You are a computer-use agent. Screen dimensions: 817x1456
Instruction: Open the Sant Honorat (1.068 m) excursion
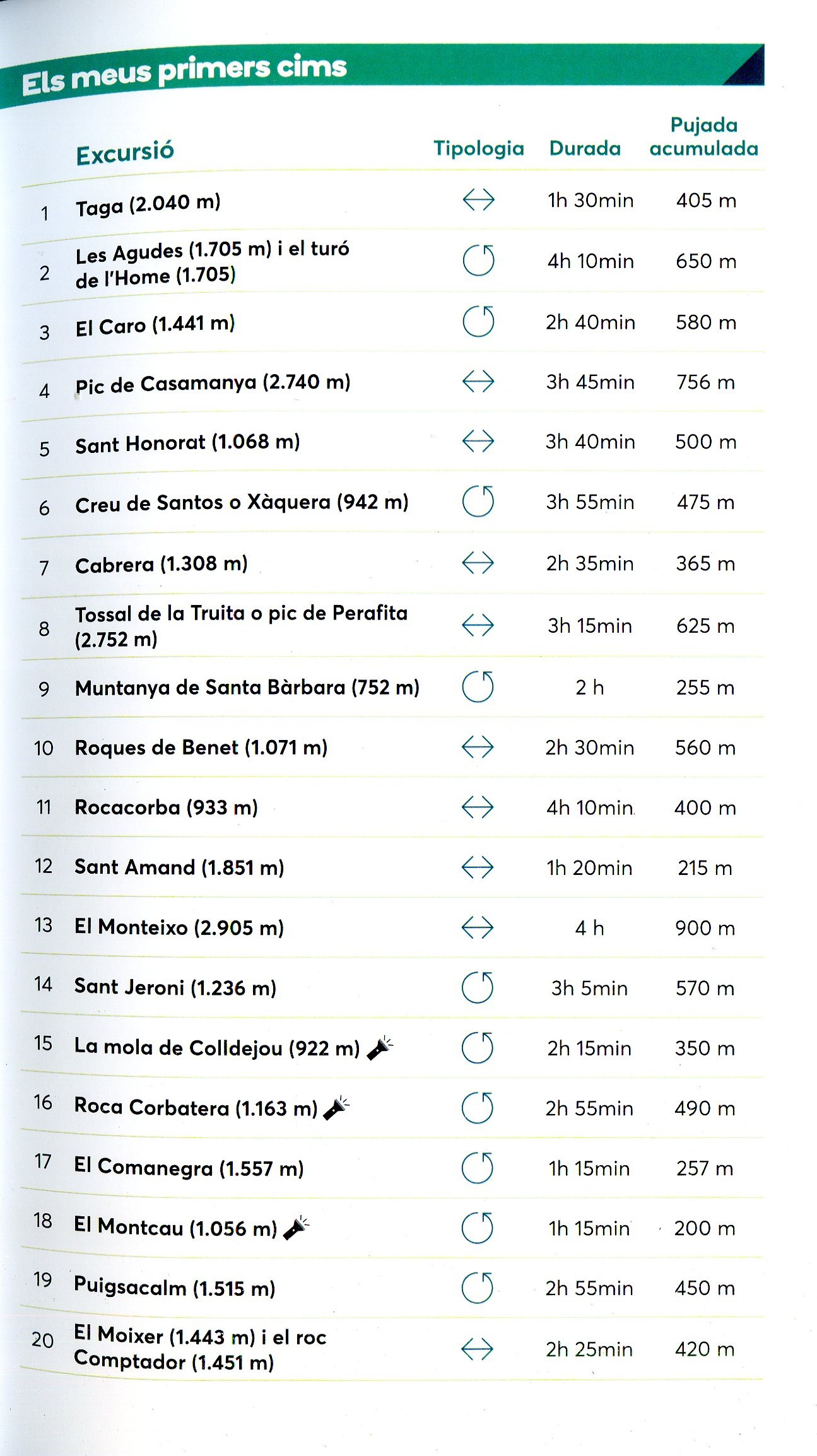pyautogui.click(x=187, y=443)
